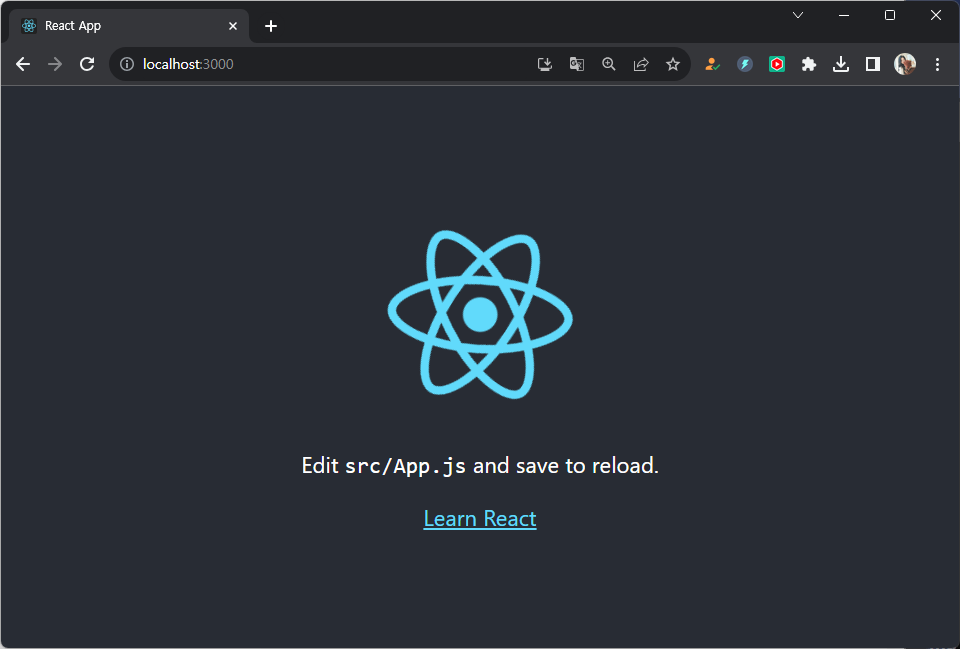The height and width of the screenshot is (649, 960).
Task: Open a new tab
Action: coord(271,26)
